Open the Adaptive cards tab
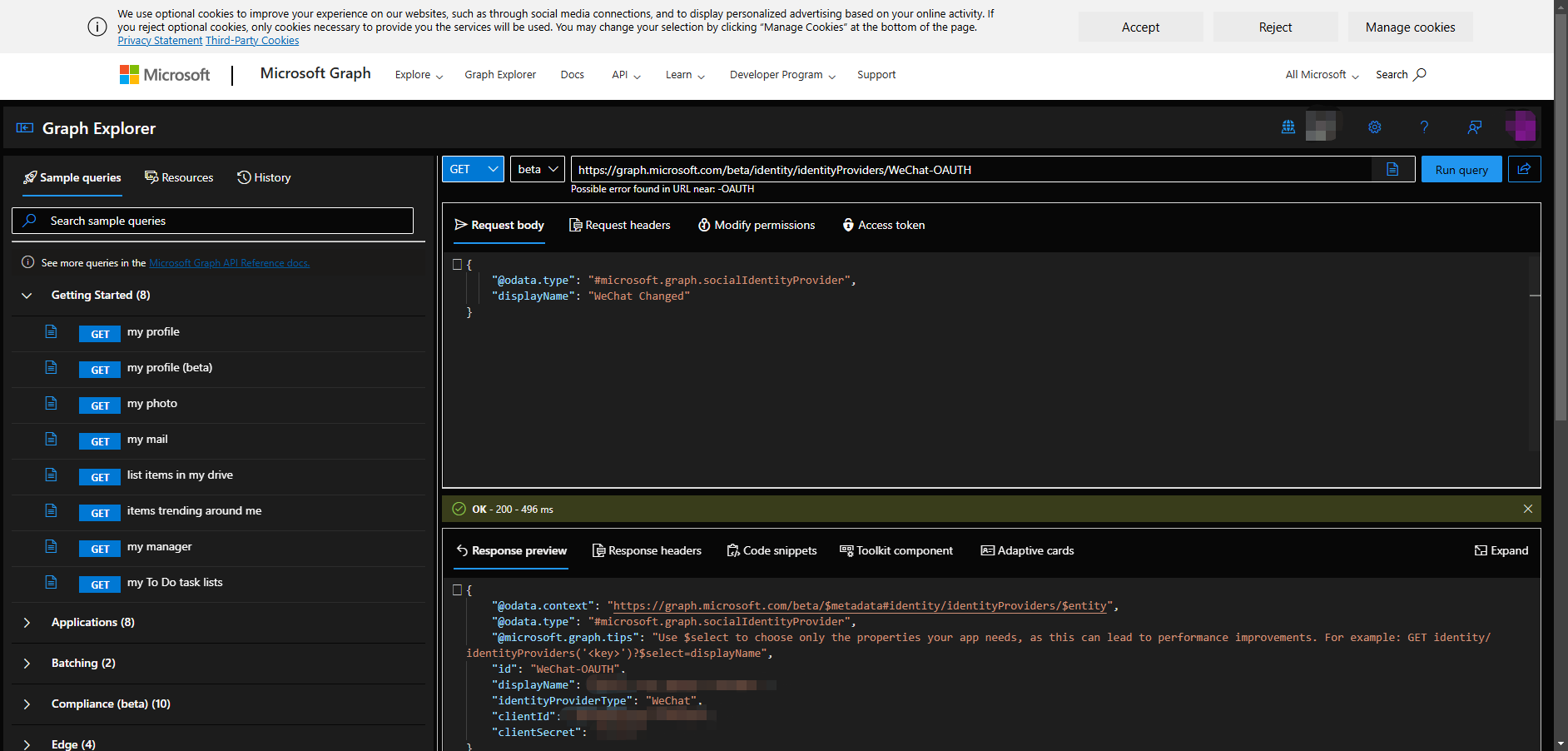The image size is (1568, 751). pos(1027,550)
